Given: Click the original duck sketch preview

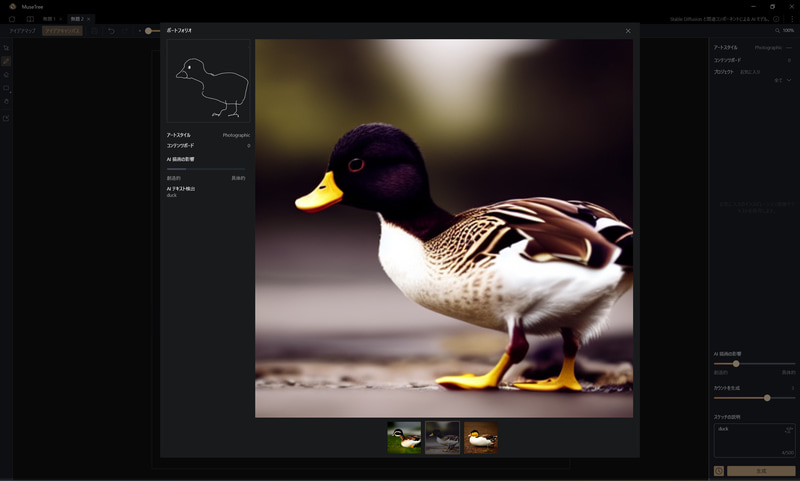Looking at the screenshot, I should click(208, 81).
